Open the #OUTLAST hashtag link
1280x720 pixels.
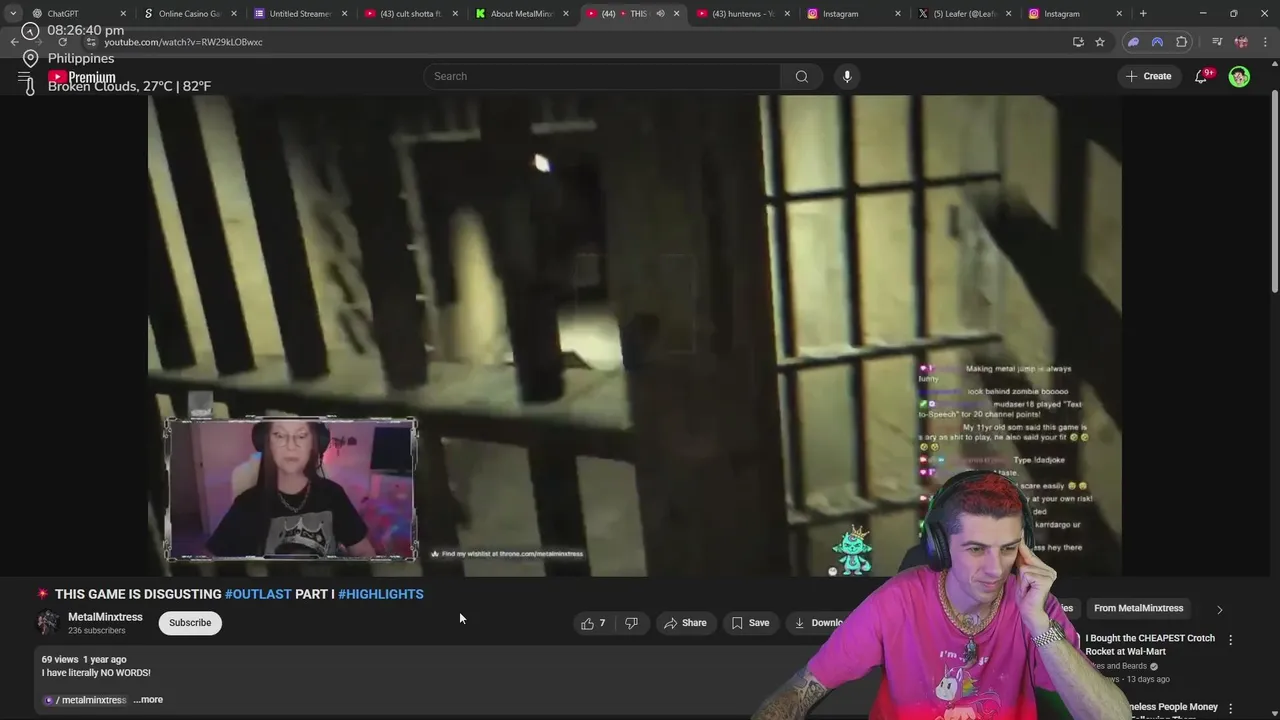click(258, 594)
